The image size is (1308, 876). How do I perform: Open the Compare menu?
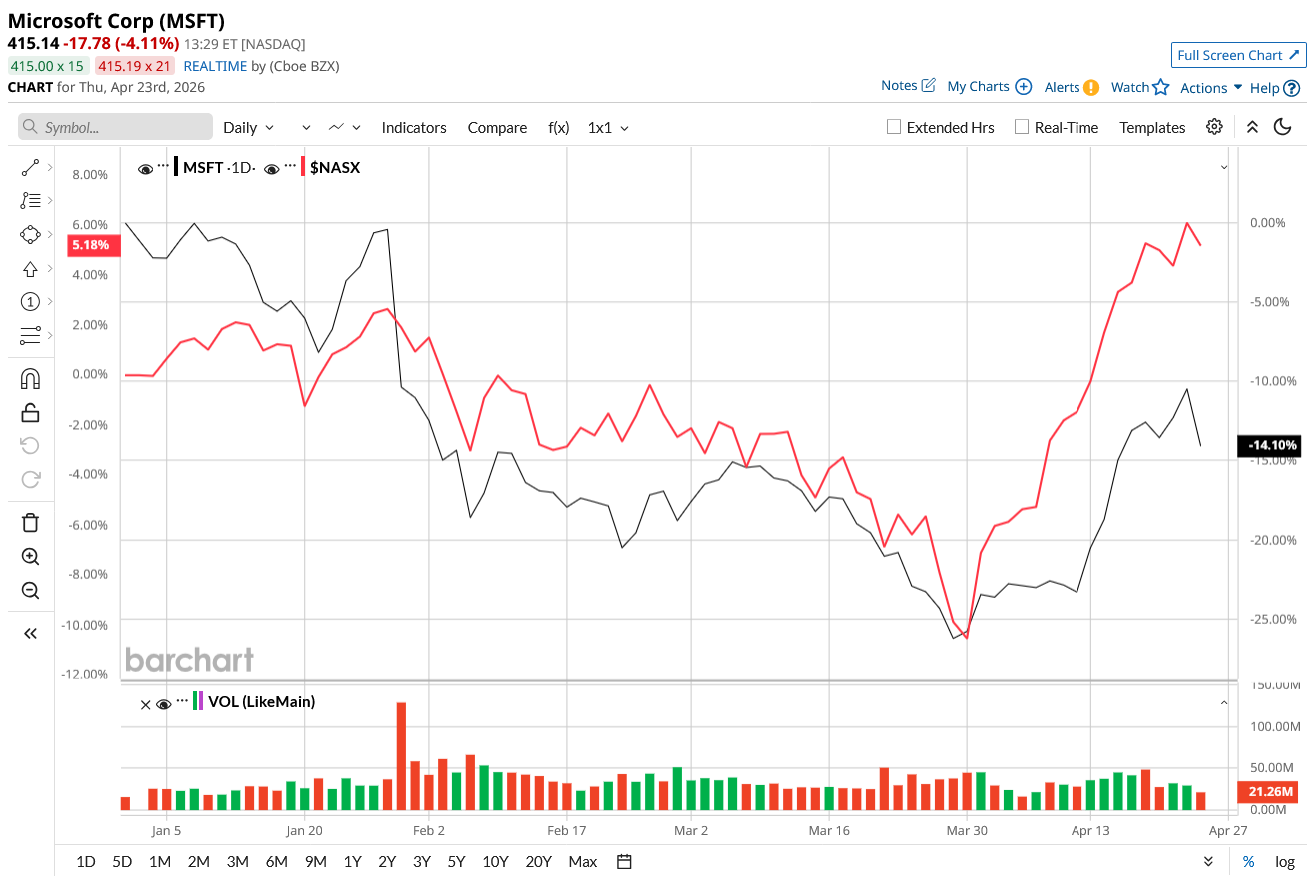pos(497,127)
